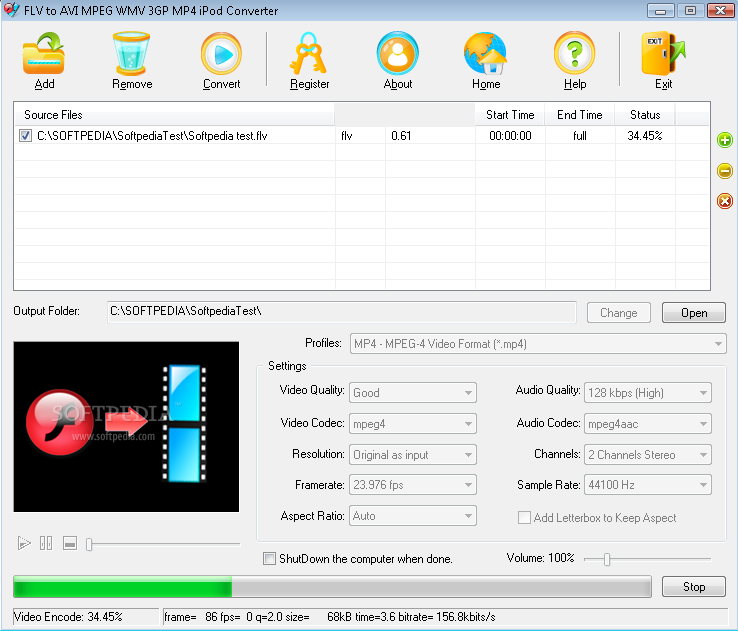This screenshot has height=631, width=738.
Task: Minimize the converter window
Action: (x=660, y=10)
